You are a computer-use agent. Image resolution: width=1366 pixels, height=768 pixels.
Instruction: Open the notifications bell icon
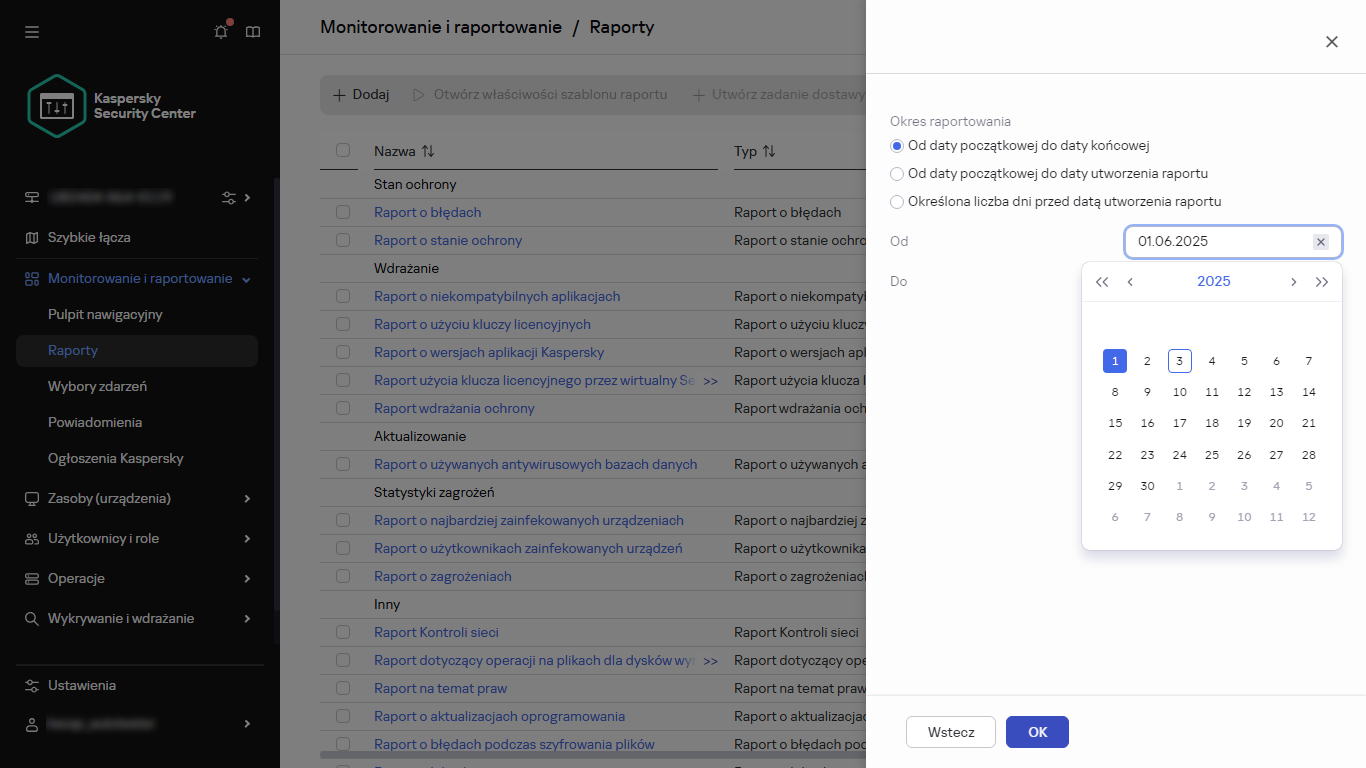[x=221, y=32]
